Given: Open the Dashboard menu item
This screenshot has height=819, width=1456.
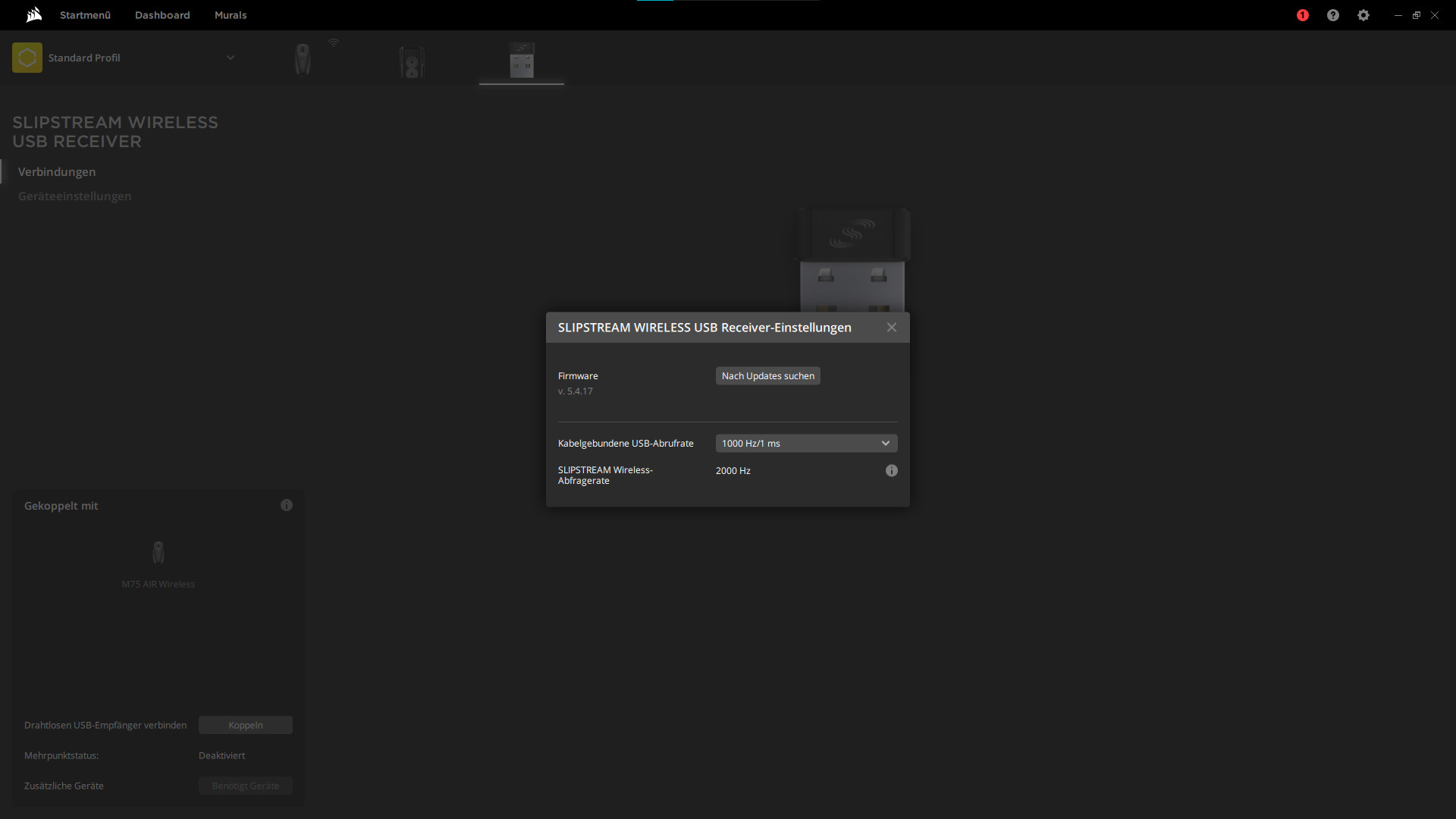Looking at the screenshot, I should pyautogui.click(x=162, y=15).
